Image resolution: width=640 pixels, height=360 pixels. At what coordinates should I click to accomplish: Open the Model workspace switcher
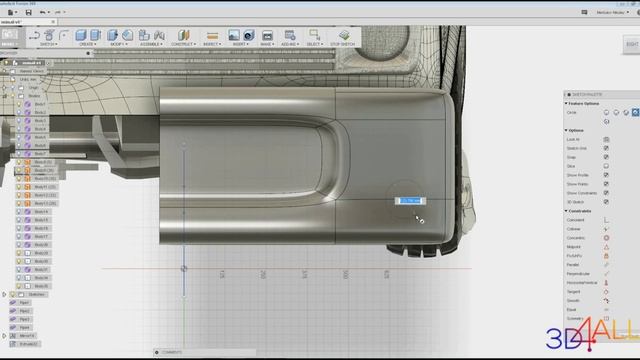pos(10,38)
